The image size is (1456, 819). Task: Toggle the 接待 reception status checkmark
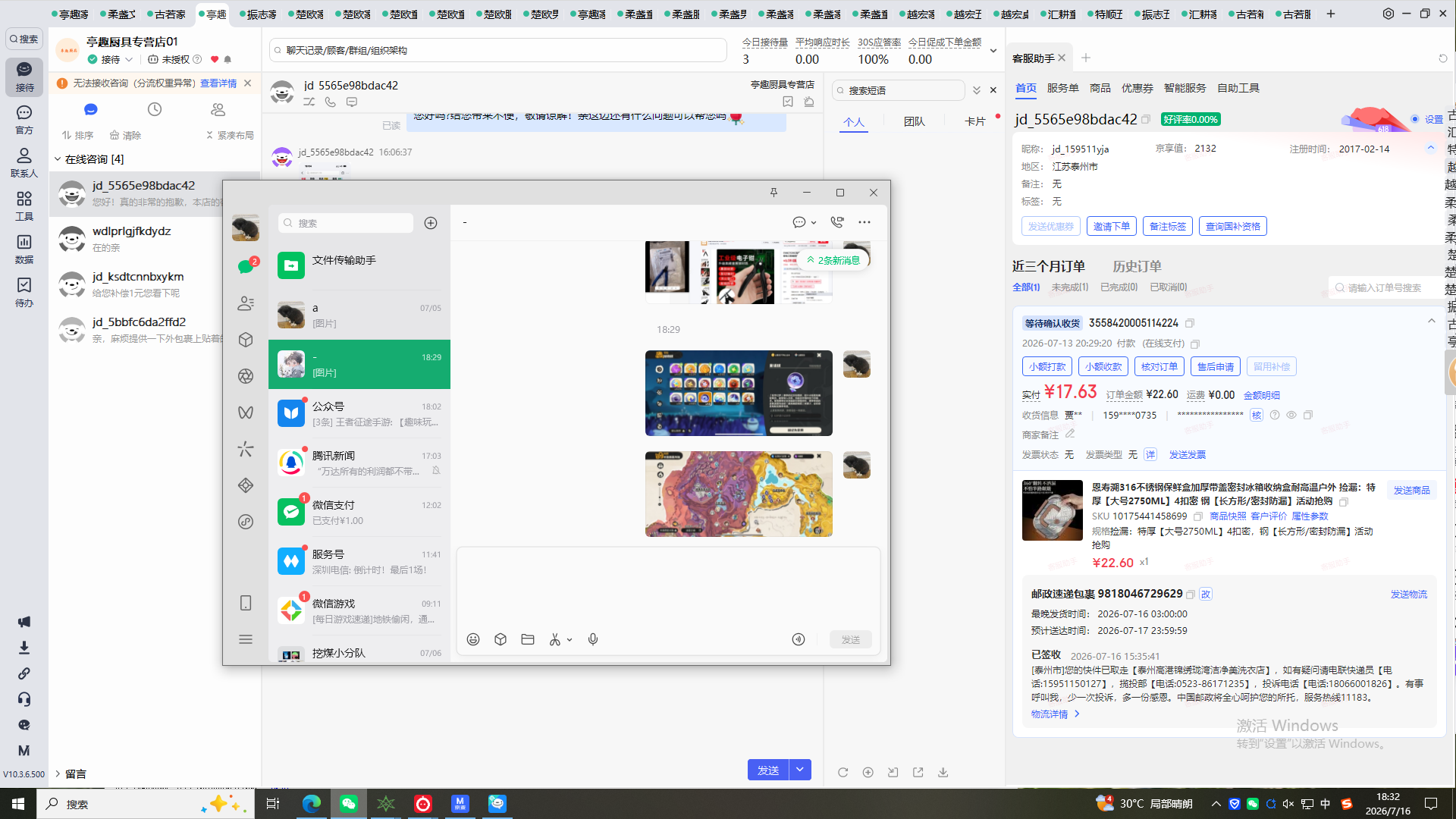[93, 59]
